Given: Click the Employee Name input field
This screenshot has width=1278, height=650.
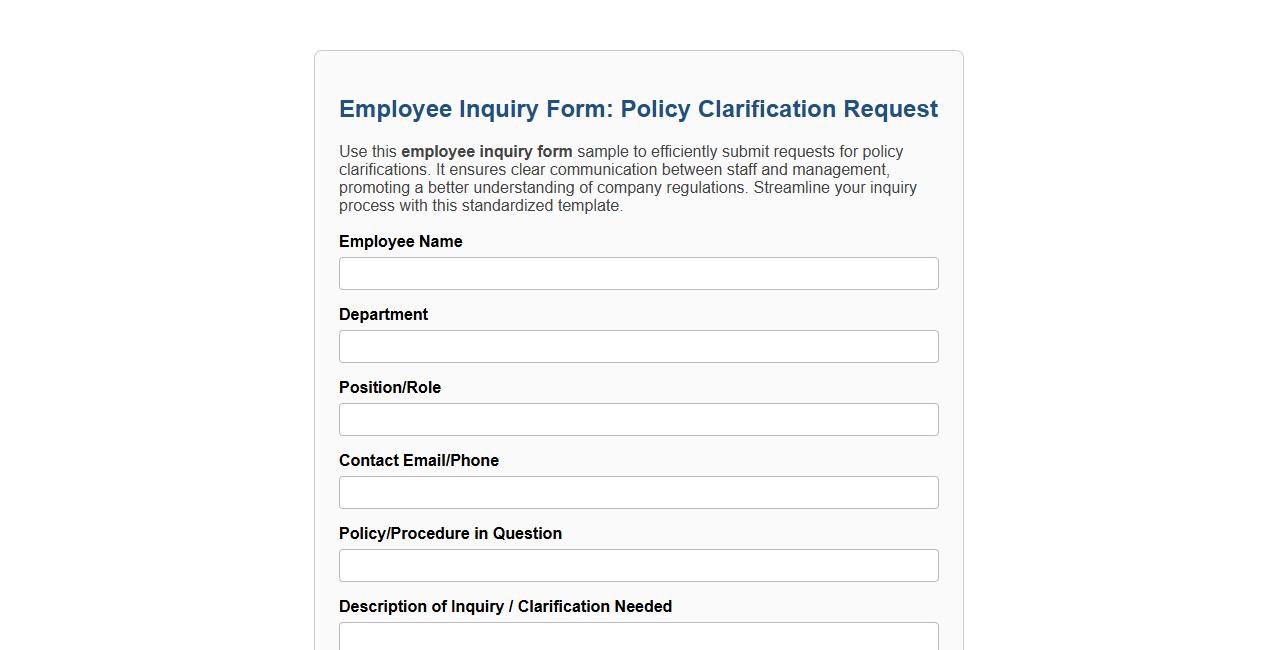Looking at the screenshot, I should point(638,273).
